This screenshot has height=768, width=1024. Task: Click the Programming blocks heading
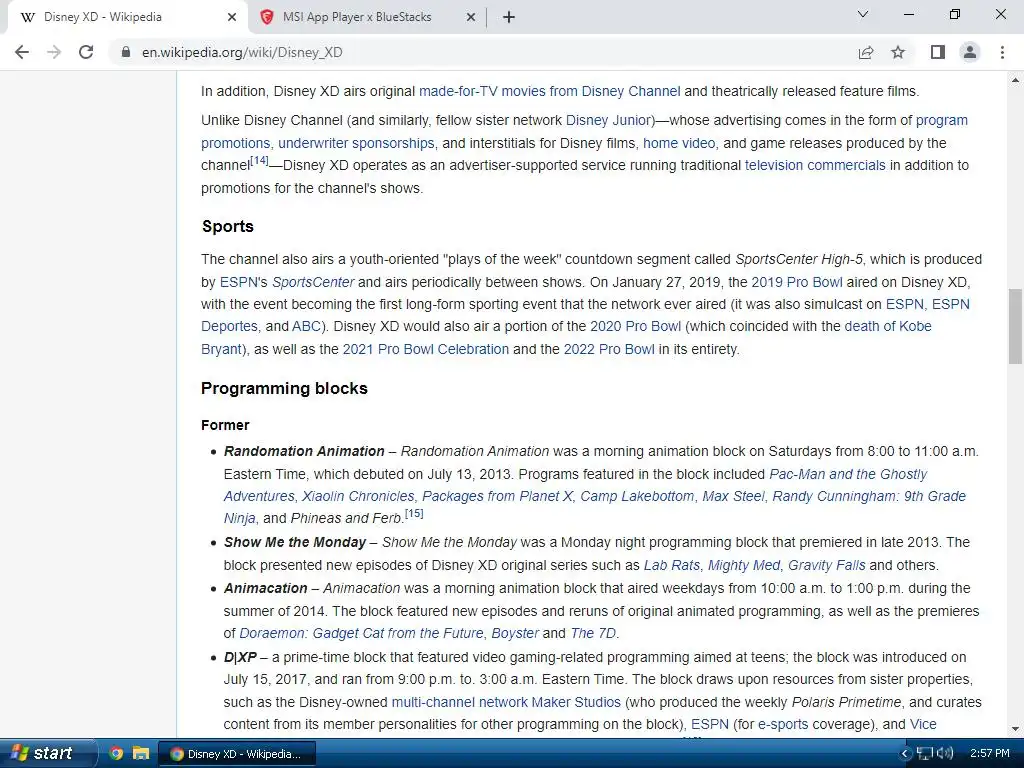click(x=284, y=389)
